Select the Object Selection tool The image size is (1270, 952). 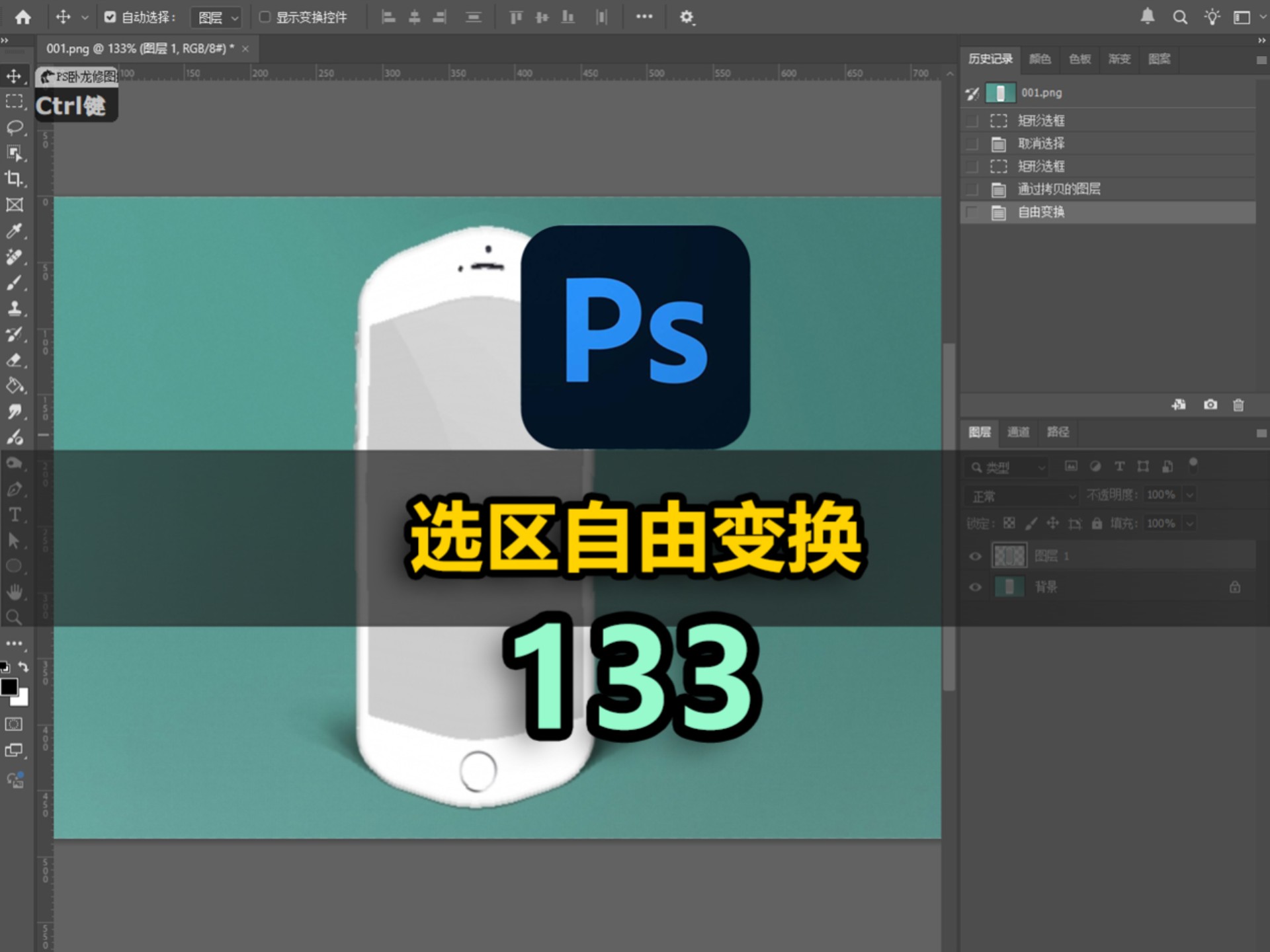[x=14, y=153]
